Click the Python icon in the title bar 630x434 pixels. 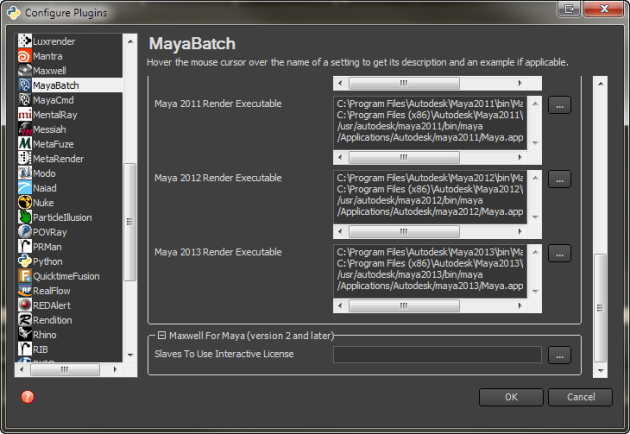(x=13, y=13)
